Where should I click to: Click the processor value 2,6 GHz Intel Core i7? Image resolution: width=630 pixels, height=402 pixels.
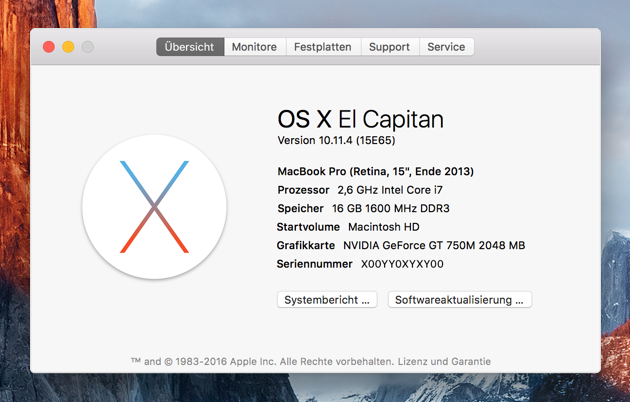(x=390, y=190)
